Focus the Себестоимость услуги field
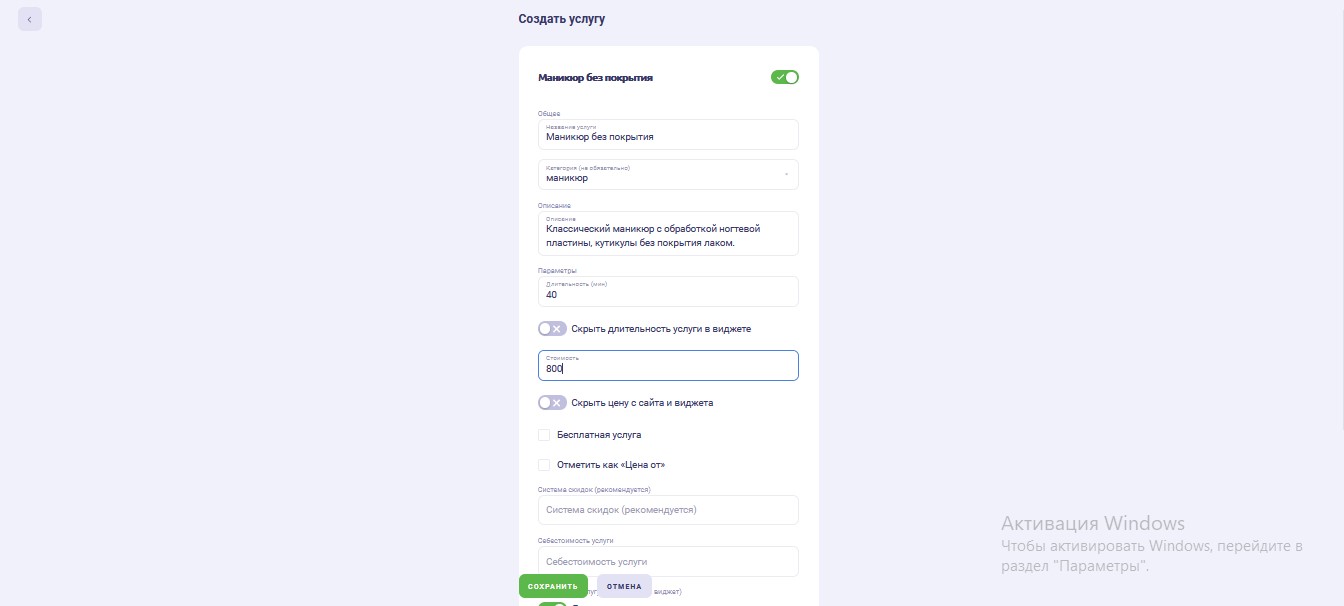Screen dimensions: 1344x606 tap(668, 561)
